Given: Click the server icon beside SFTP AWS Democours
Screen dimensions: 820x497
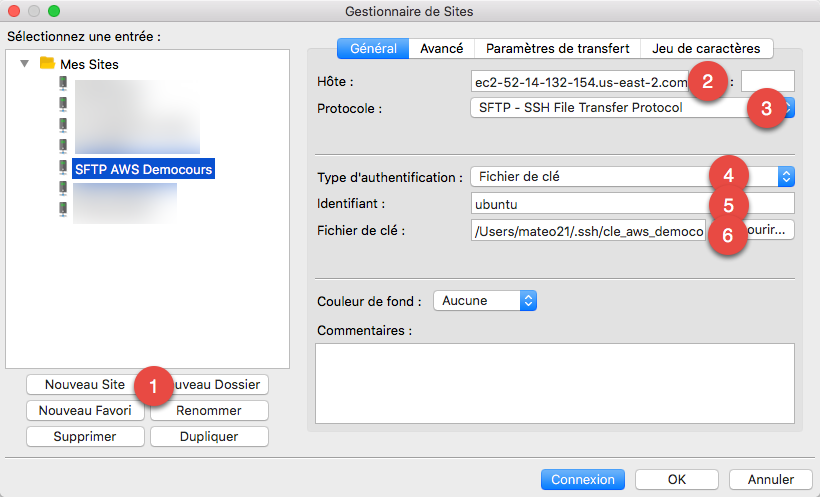Looking at the screenshot, I should (63, 169).
